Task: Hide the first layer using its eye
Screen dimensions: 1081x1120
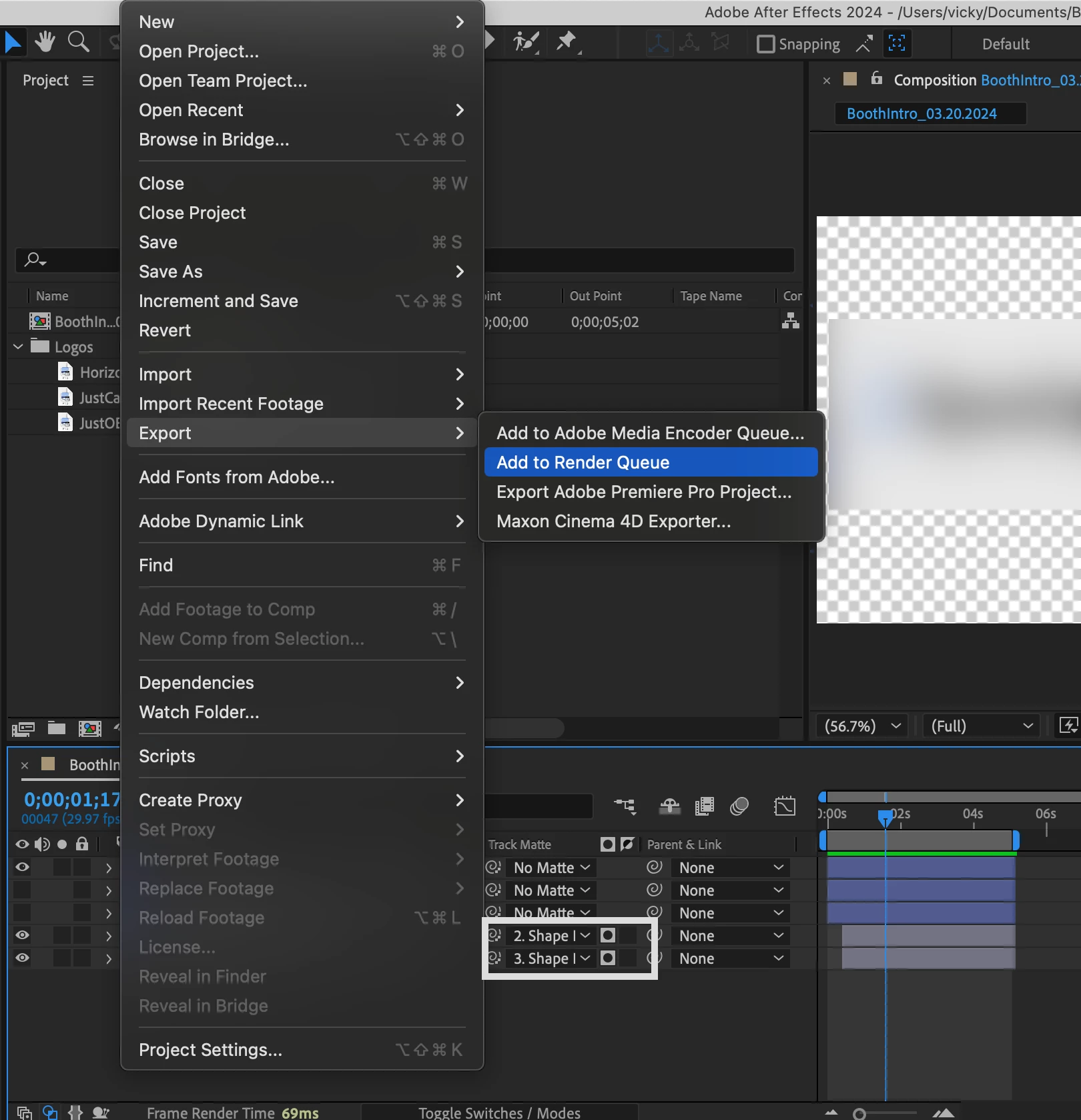Action: coord(22,867)
